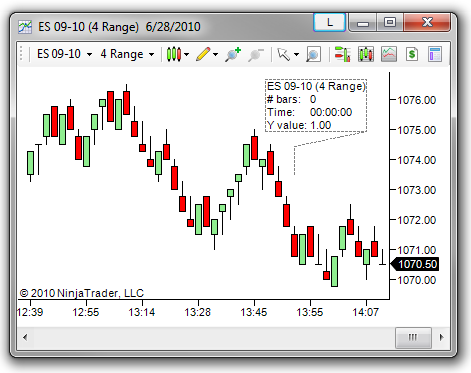Click the 1074.00 price axis label
The image size is (471, 373).
click(x=417, y=160)
